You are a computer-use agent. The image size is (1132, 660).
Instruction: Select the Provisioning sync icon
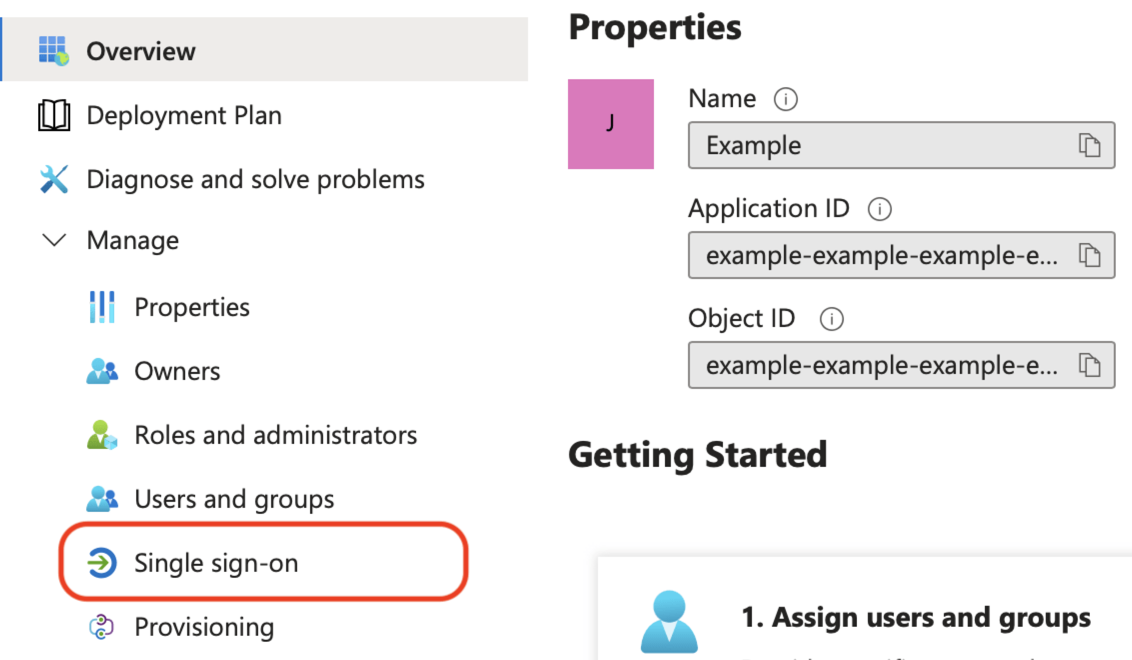point(102,626)
